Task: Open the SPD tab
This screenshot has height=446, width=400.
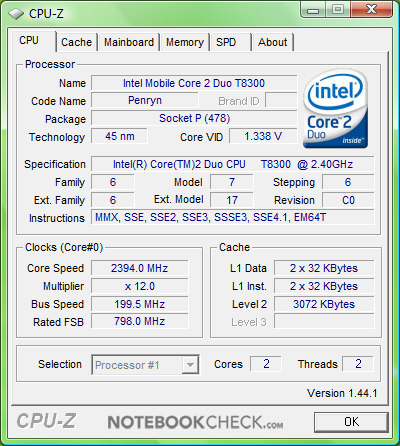Action: [231, 42]
